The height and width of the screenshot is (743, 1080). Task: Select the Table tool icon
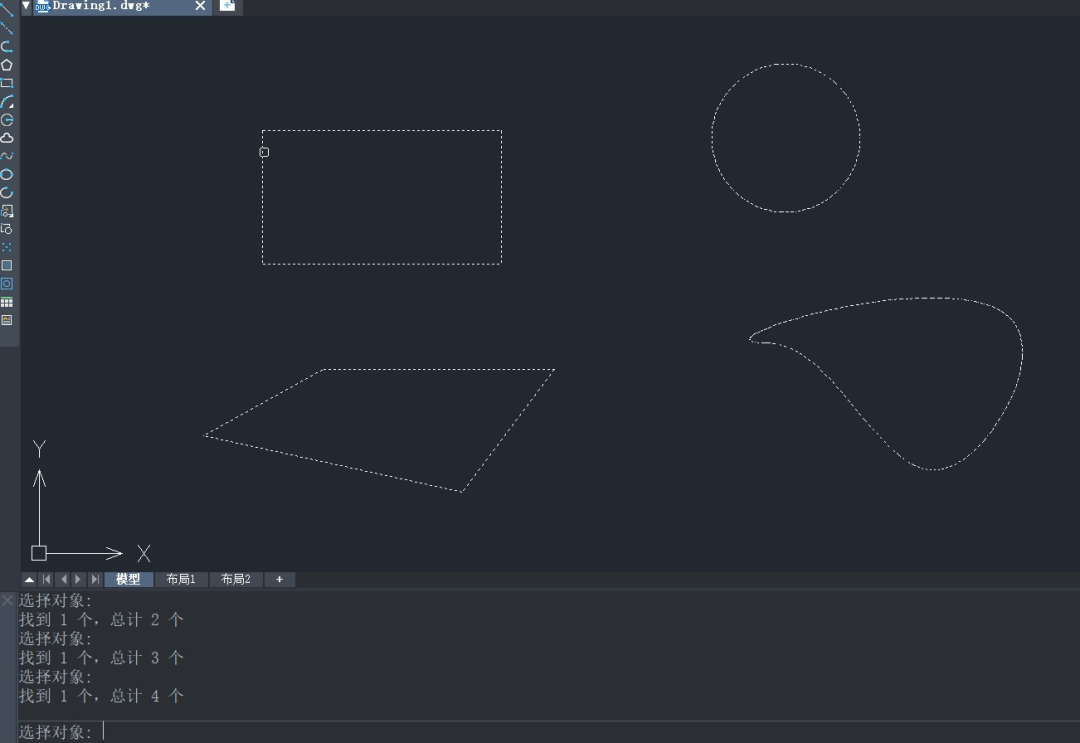click(x=7, y=302)
